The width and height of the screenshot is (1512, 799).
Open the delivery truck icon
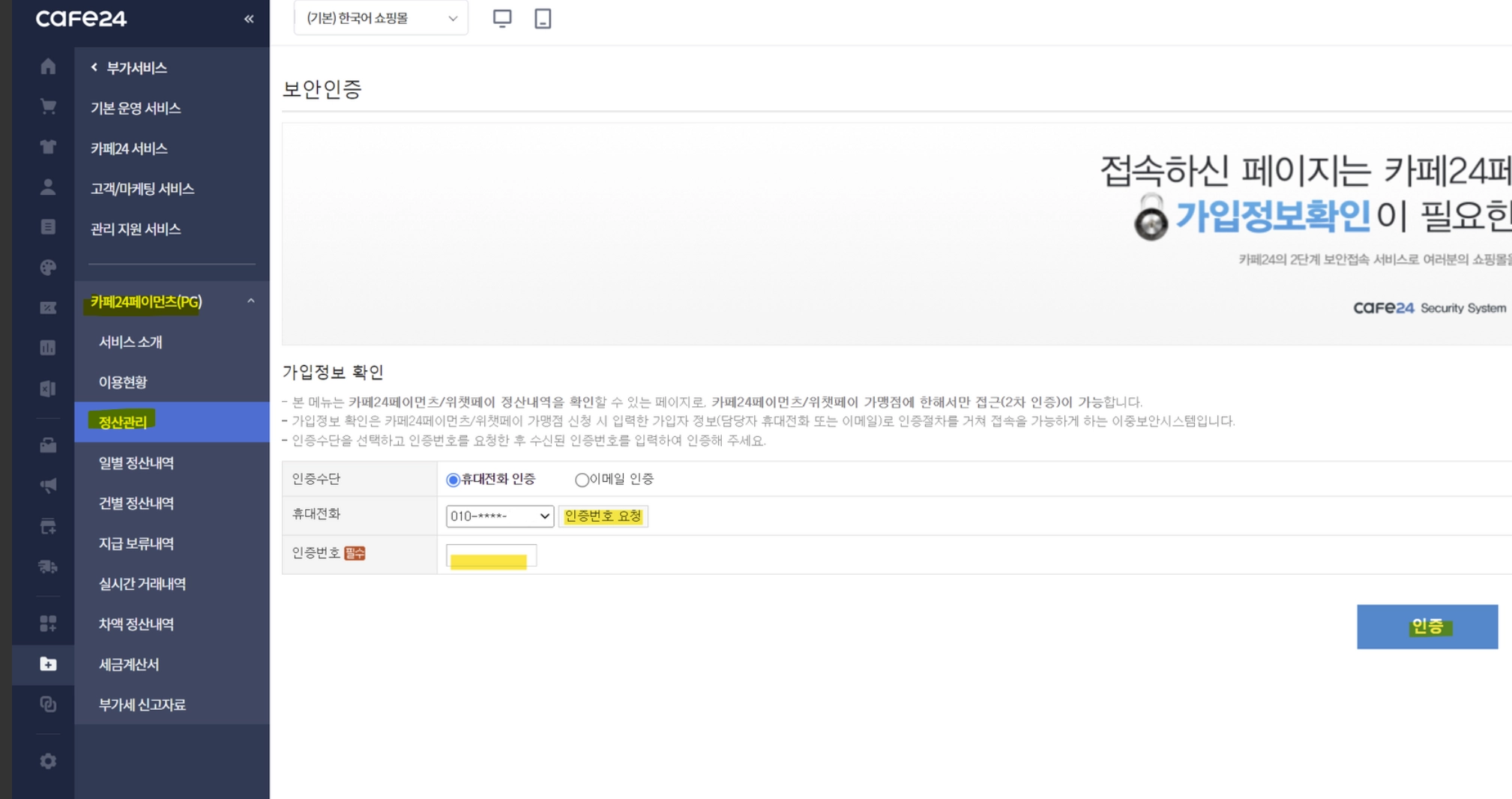pyautogui.click(x=48, y=567)
